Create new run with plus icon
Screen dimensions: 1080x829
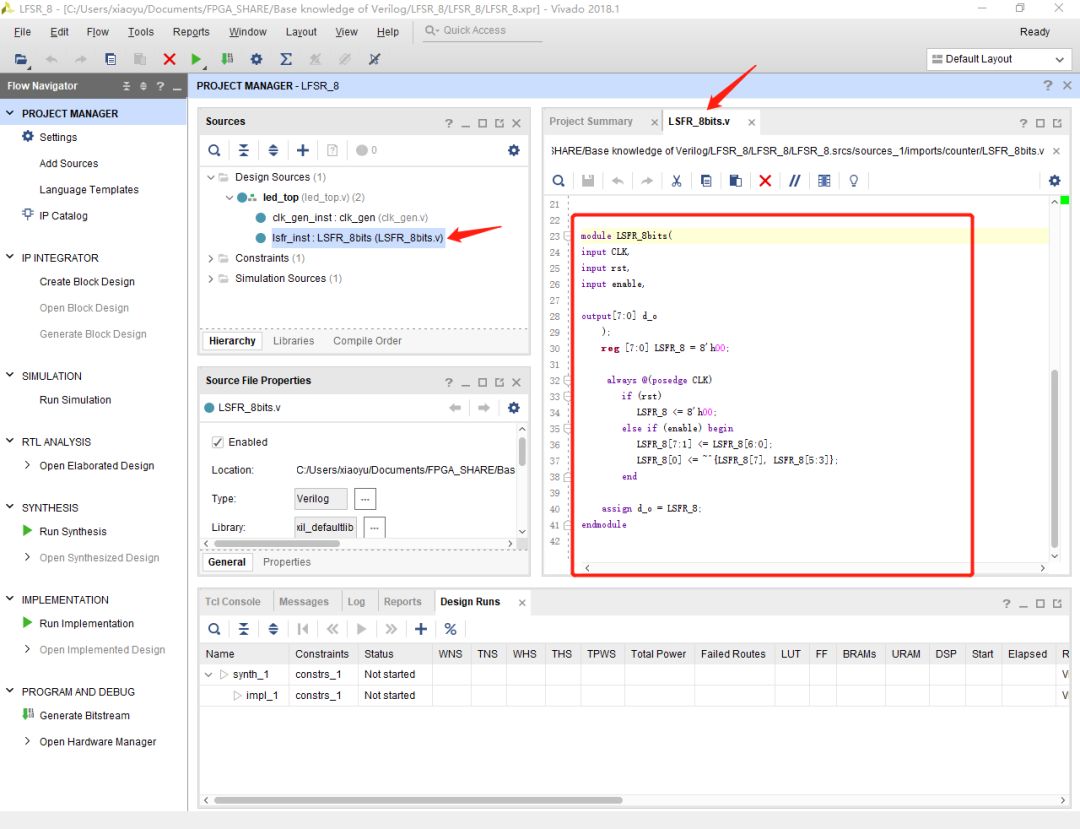point(421,629)
